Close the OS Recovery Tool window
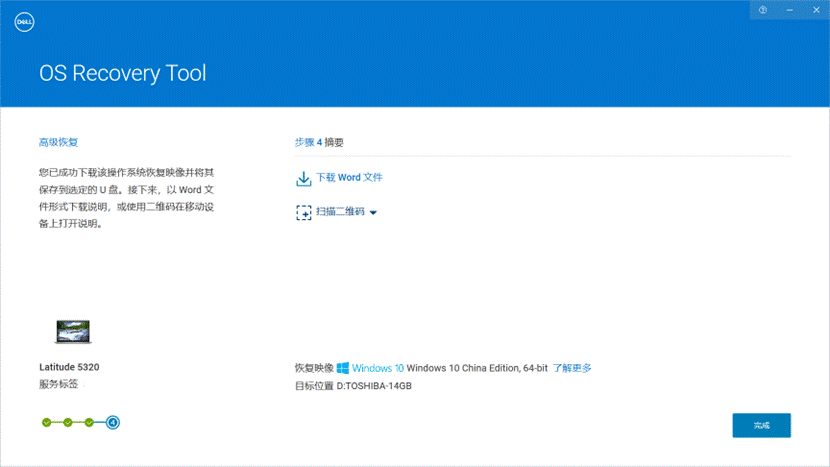 816,10
